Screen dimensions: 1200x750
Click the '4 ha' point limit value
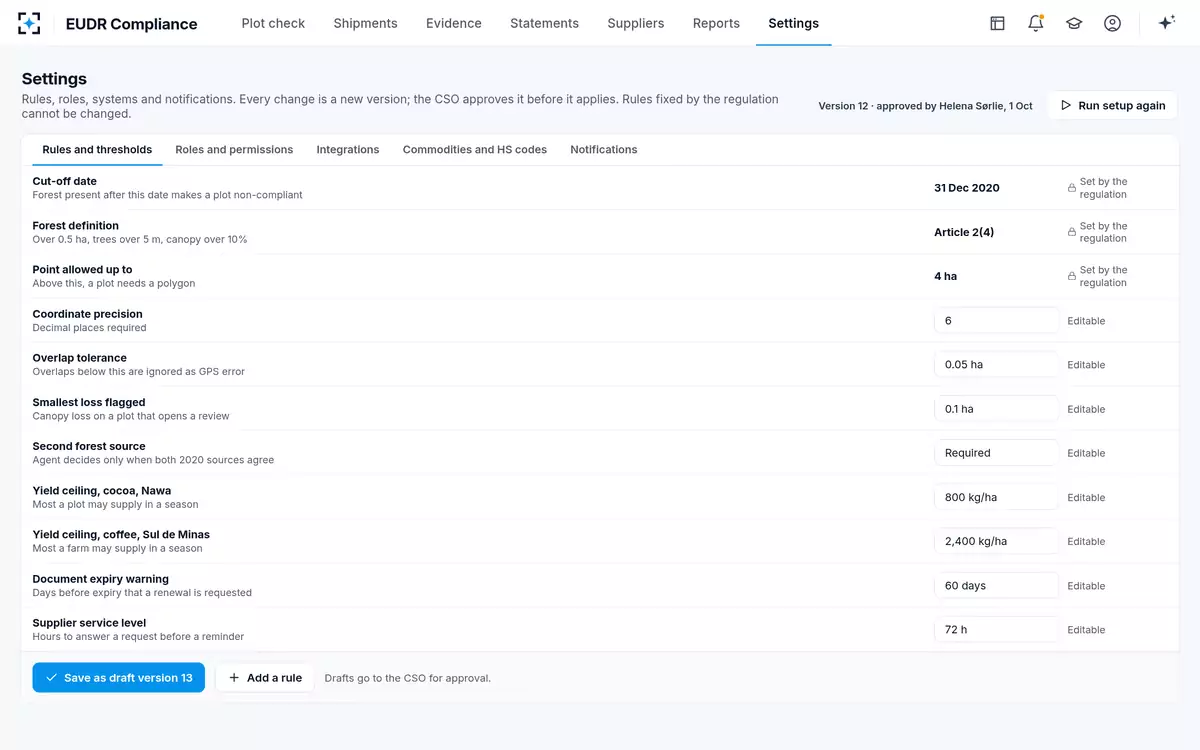945,276
